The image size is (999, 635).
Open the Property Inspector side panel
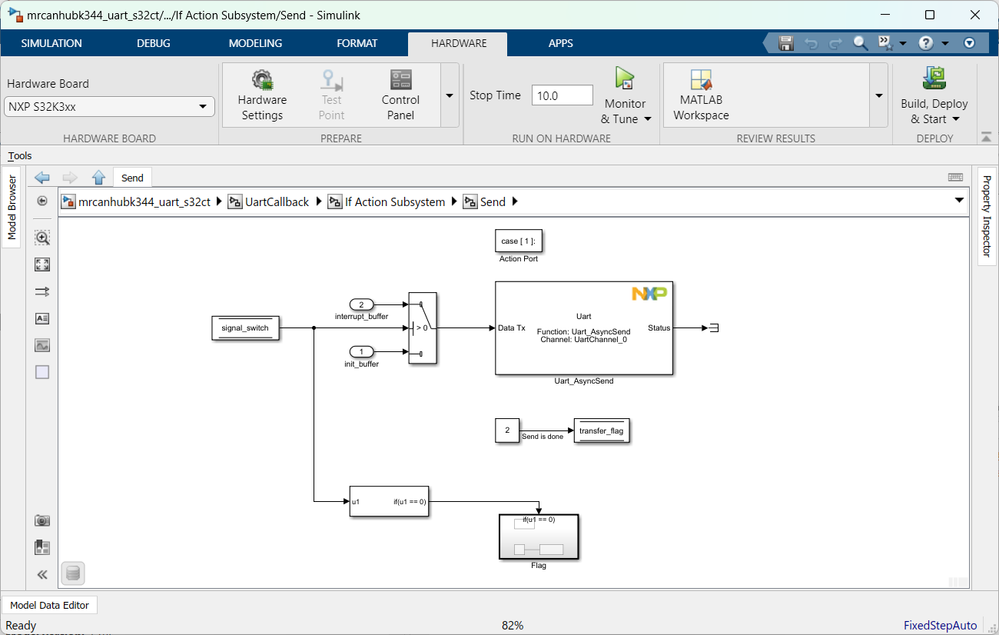tap(986, 216)
